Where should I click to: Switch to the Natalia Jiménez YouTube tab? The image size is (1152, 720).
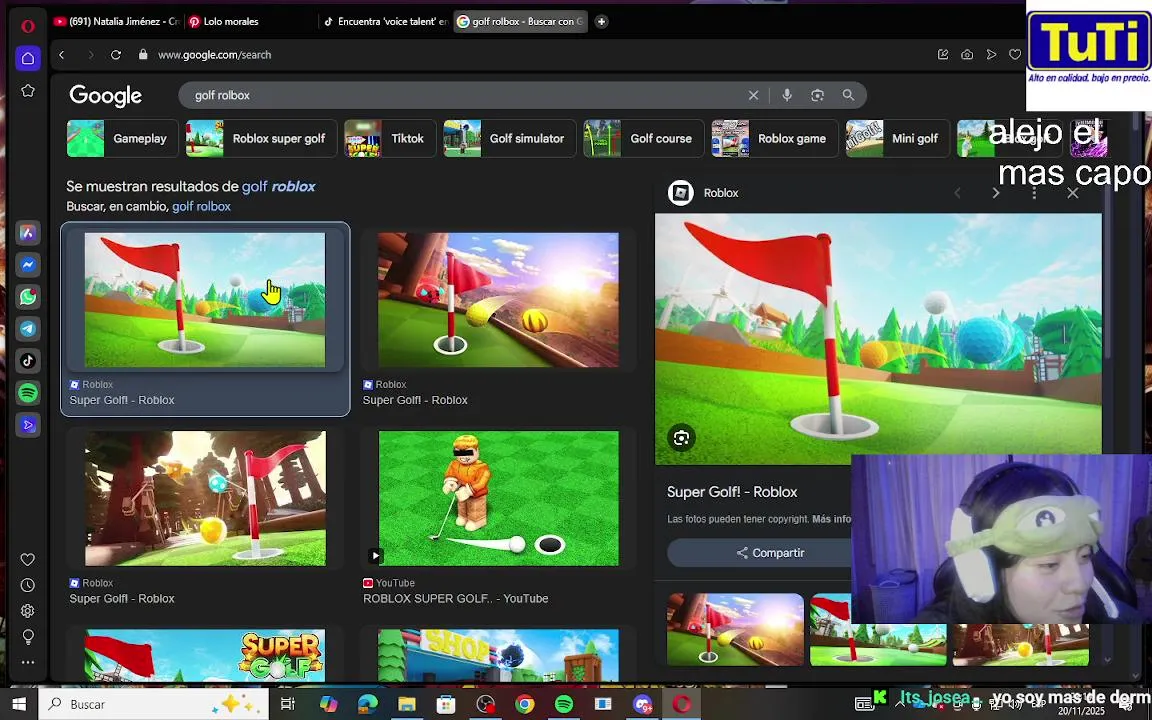click(x=116, y=21)
